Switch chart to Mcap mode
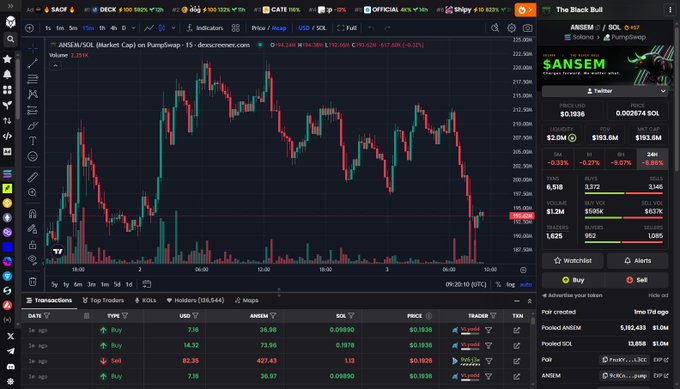Viewport: 680px width, 389px height. (279, 28)
